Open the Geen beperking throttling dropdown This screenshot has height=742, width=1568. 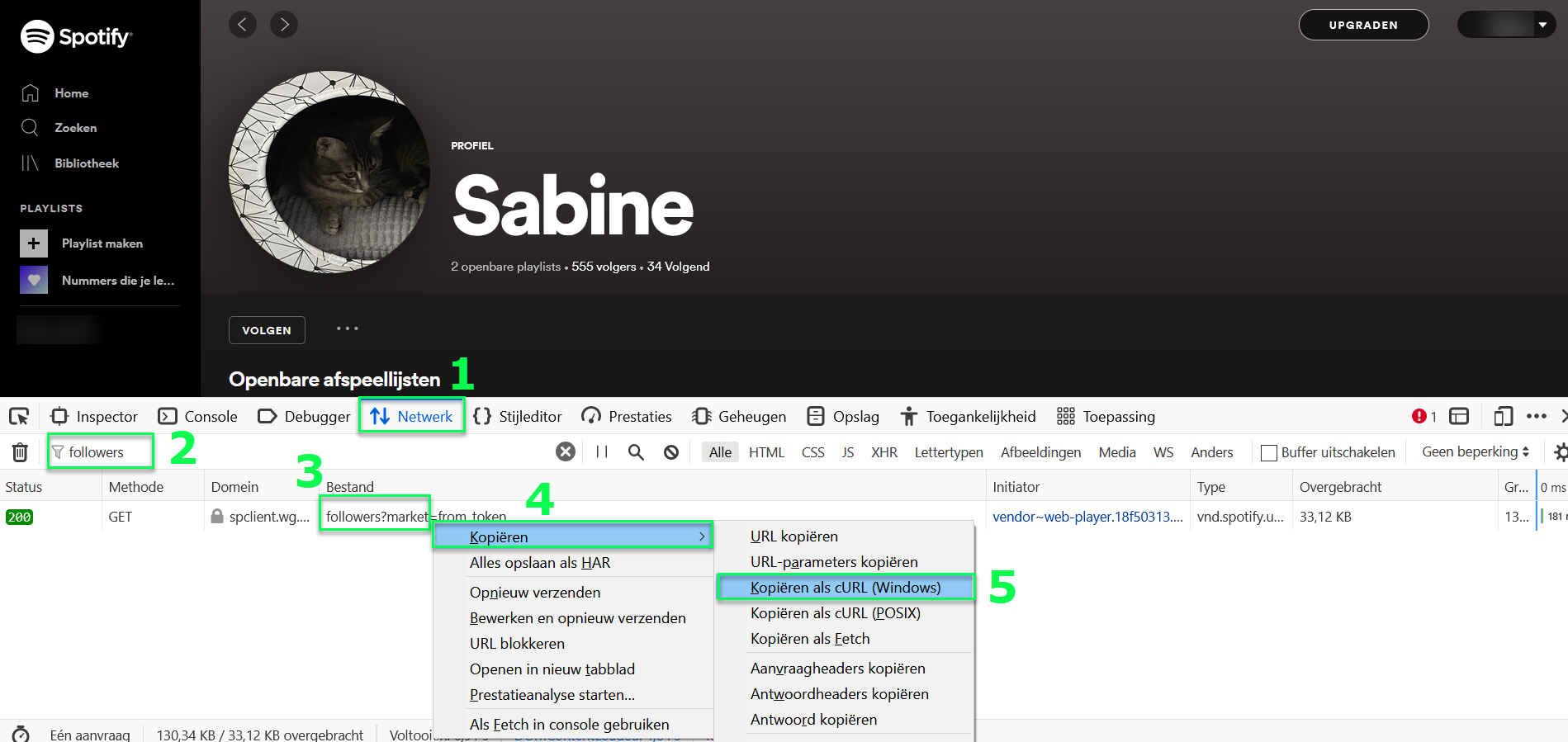click(1476, 451)
